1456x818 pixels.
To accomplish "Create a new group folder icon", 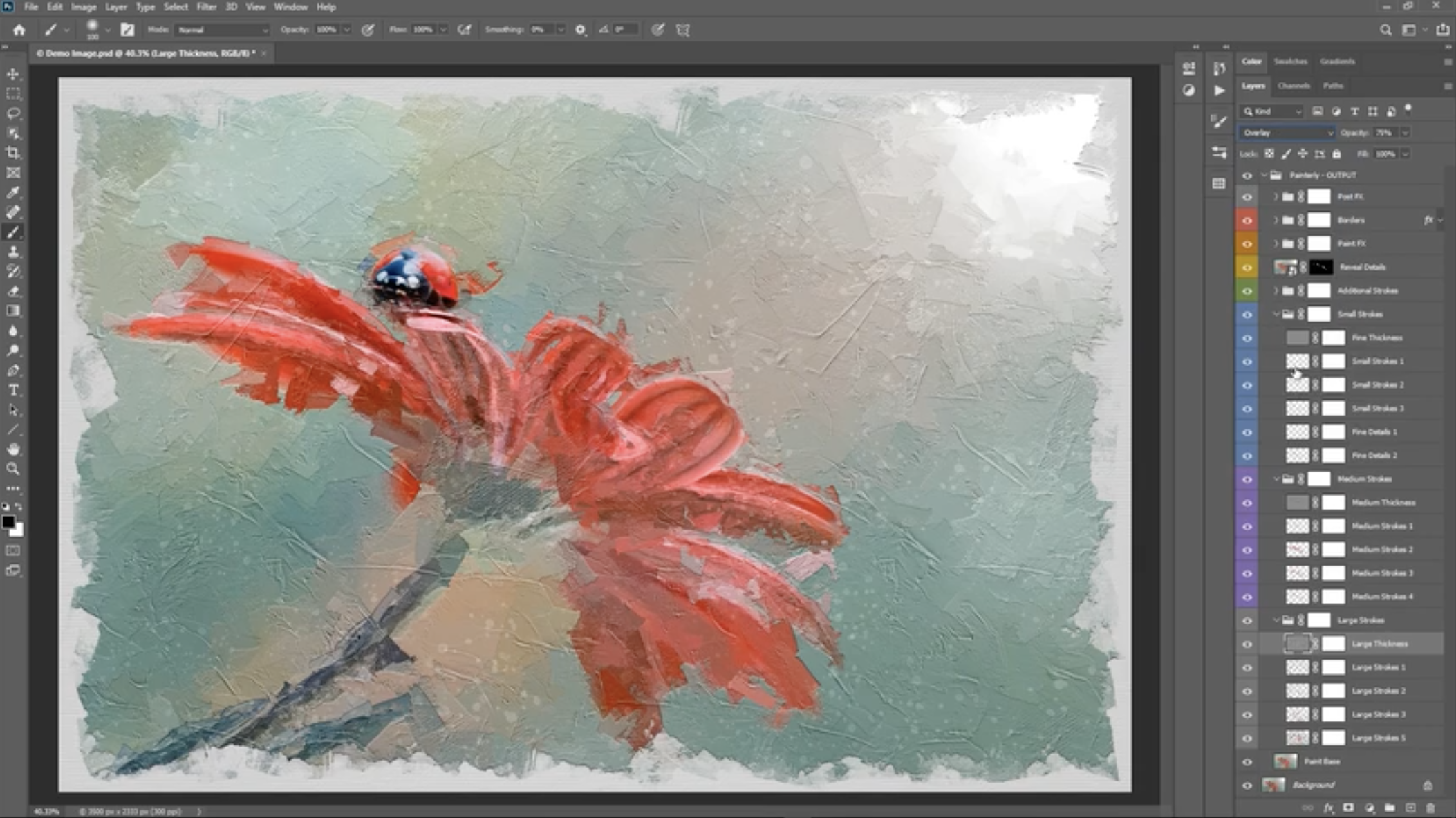I will pos(1390,808).
